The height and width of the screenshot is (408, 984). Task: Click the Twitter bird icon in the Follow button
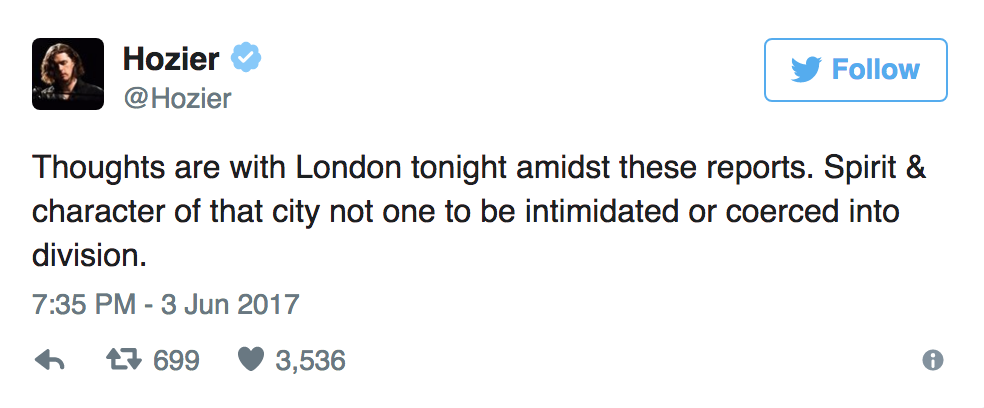(806, 70)
